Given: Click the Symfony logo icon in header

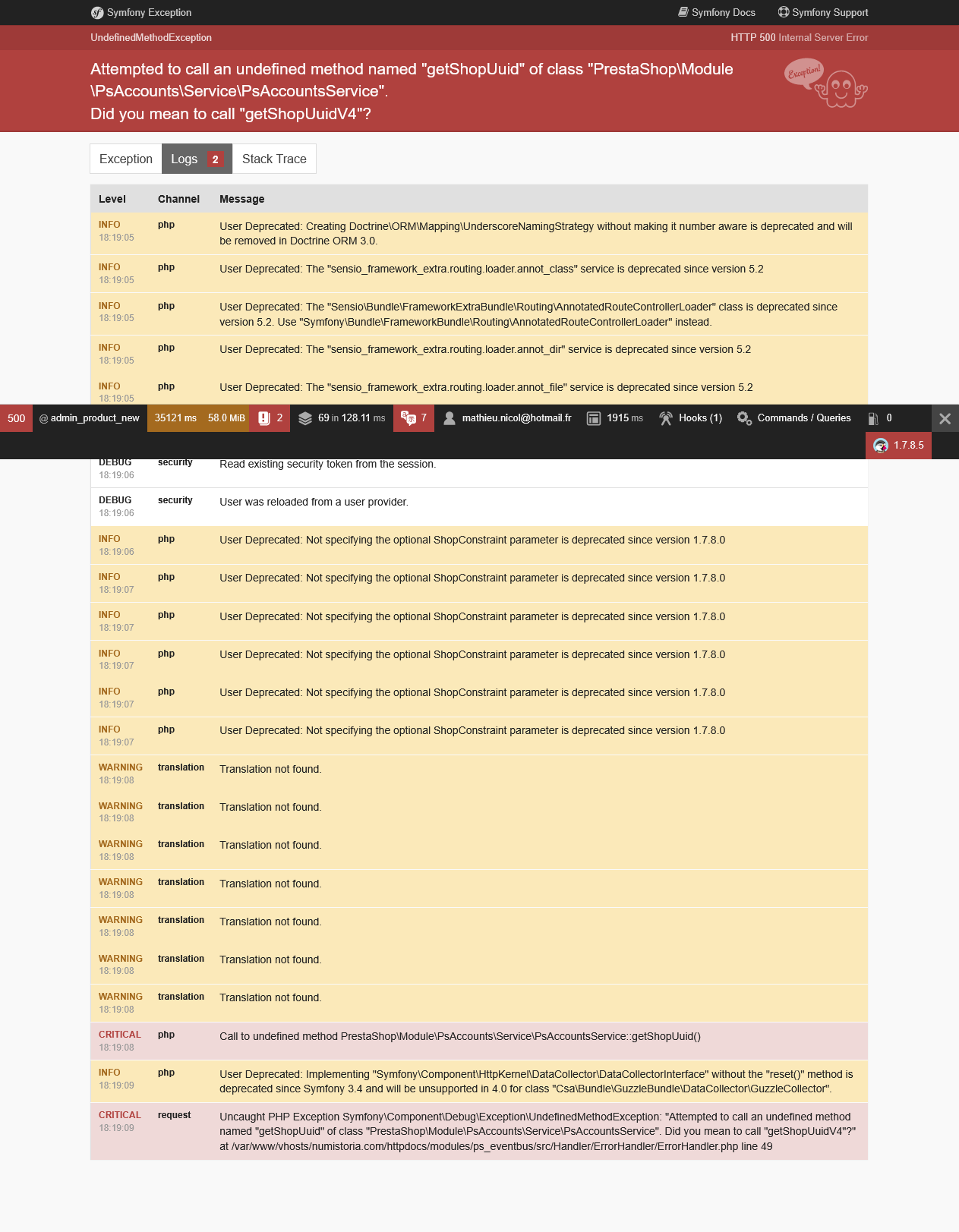Looking at the screenshot, I should [x=97, y=13].
